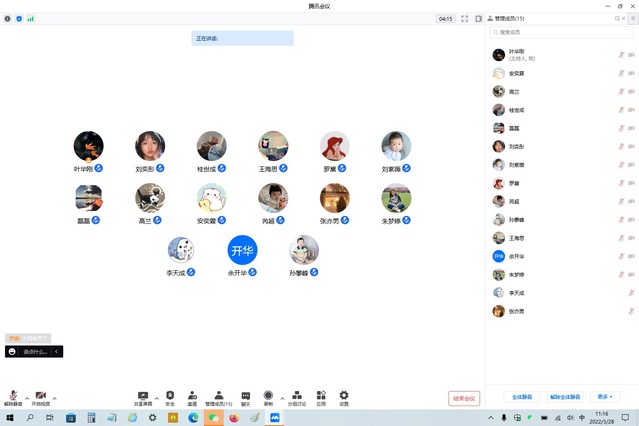The image size is (639, 426).
Task: Open the 更多 dropdown in members panel
Action: tap(604, 397)
